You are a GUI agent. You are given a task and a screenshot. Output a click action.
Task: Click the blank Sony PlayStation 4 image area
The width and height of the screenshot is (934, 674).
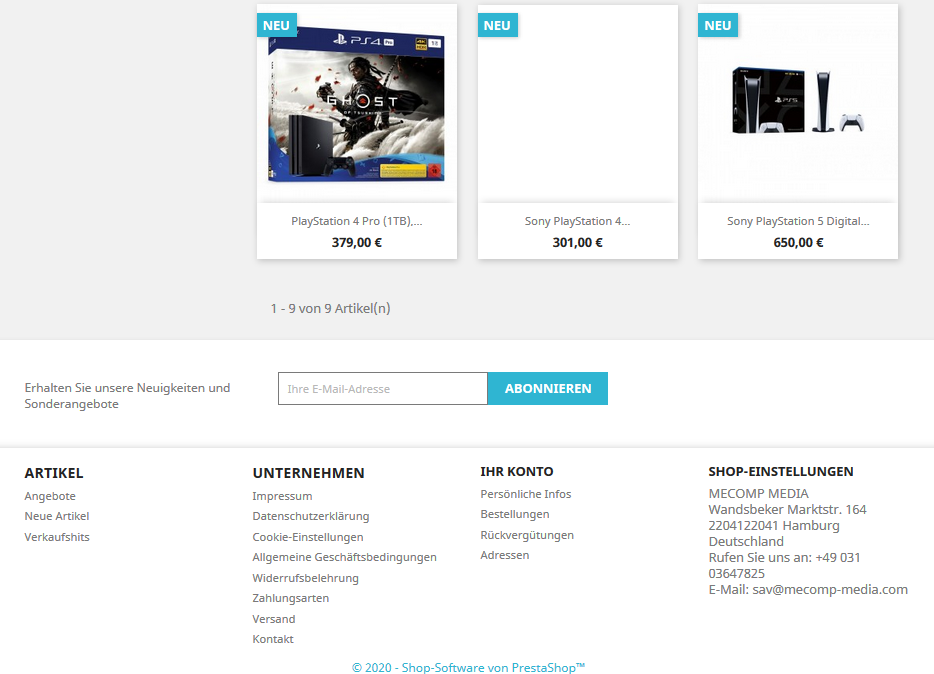(578, 104)
